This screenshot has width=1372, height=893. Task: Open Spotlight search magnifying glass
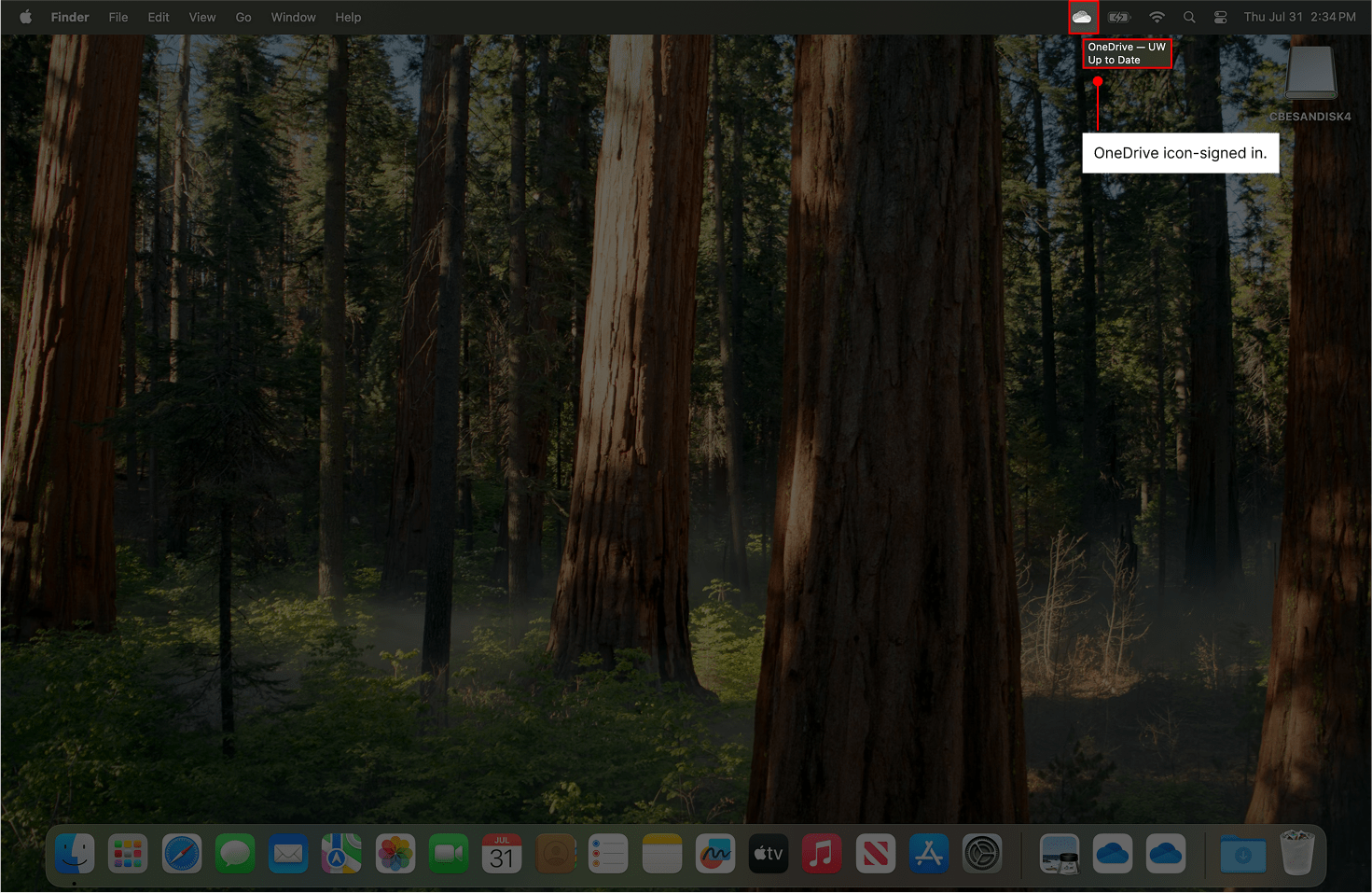1189,17
